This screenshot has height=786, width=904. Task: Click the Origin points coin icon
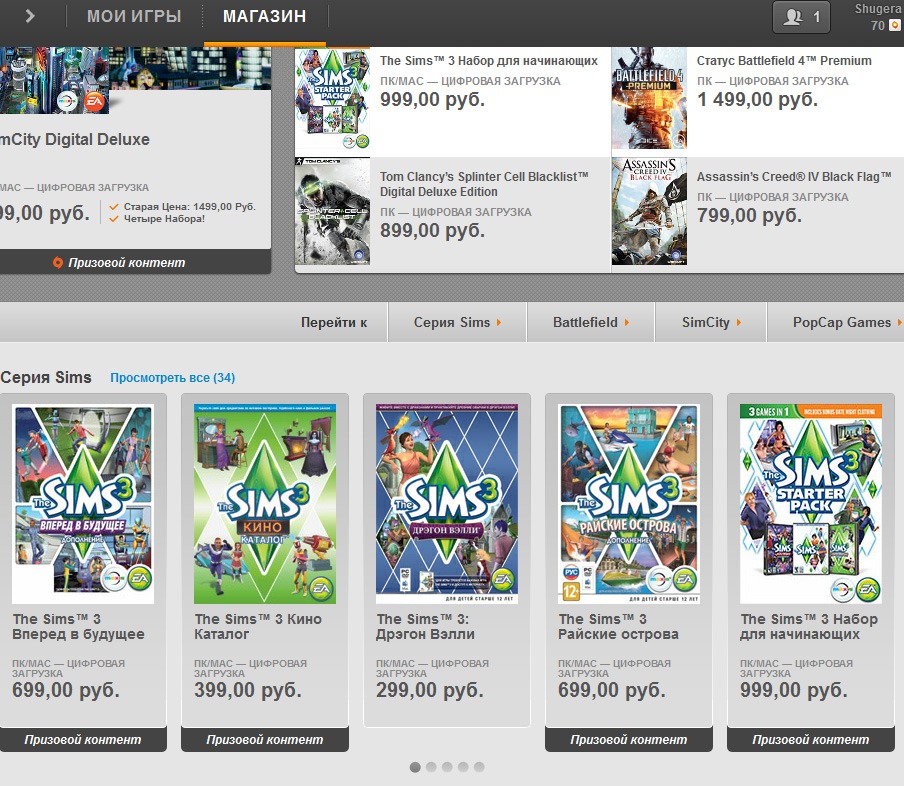click(895, 25)
